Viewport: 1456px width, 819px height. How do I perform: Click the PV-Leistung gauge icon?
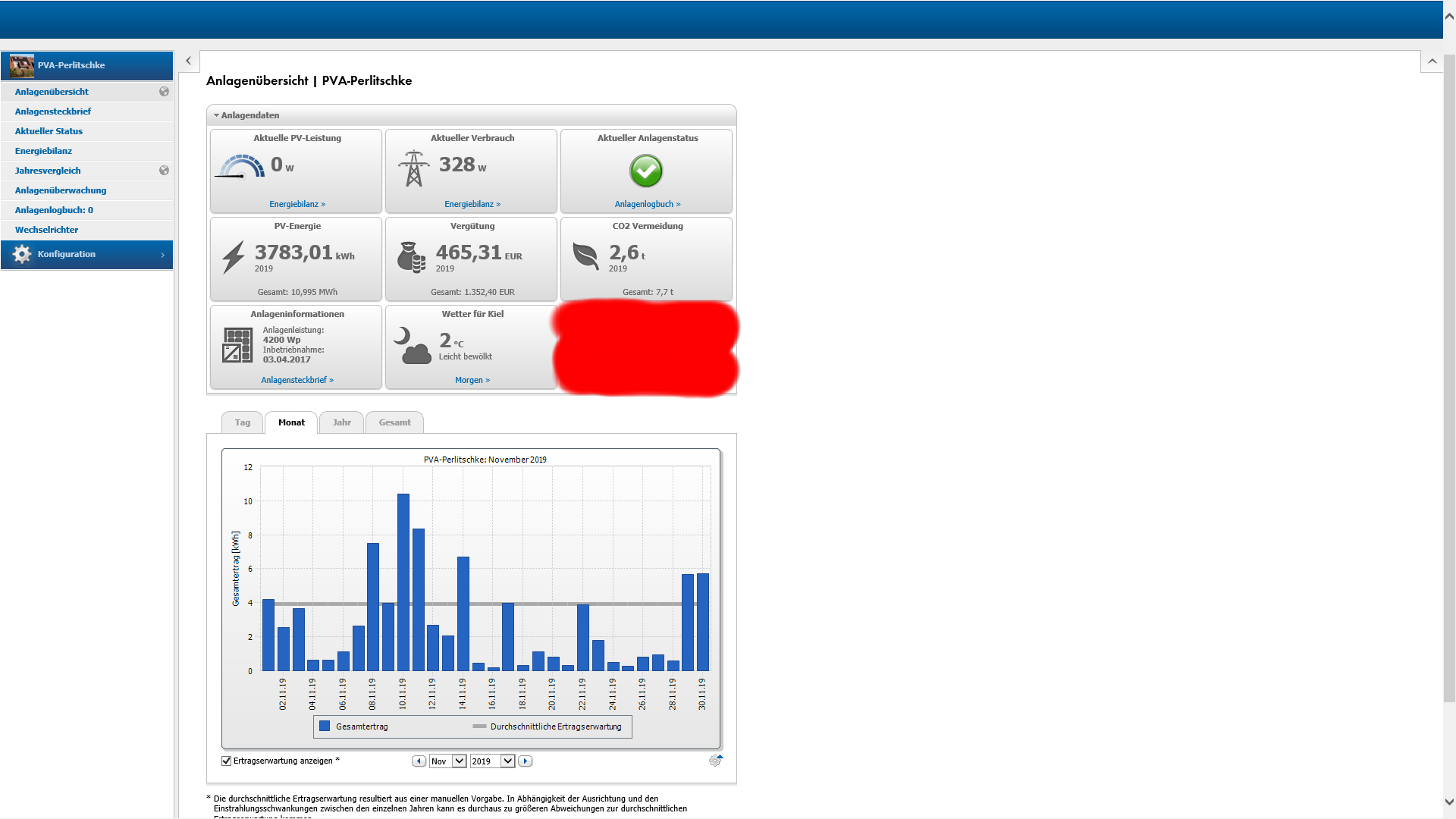pos(242,168)
